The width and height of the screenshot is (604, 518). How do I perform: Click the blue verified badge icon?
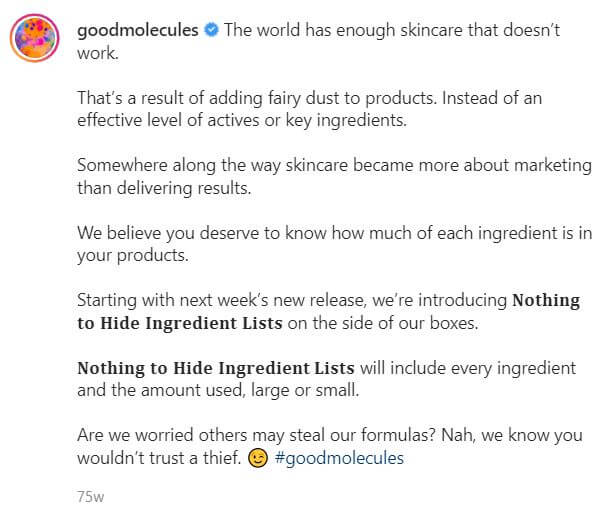pos(211,30)
